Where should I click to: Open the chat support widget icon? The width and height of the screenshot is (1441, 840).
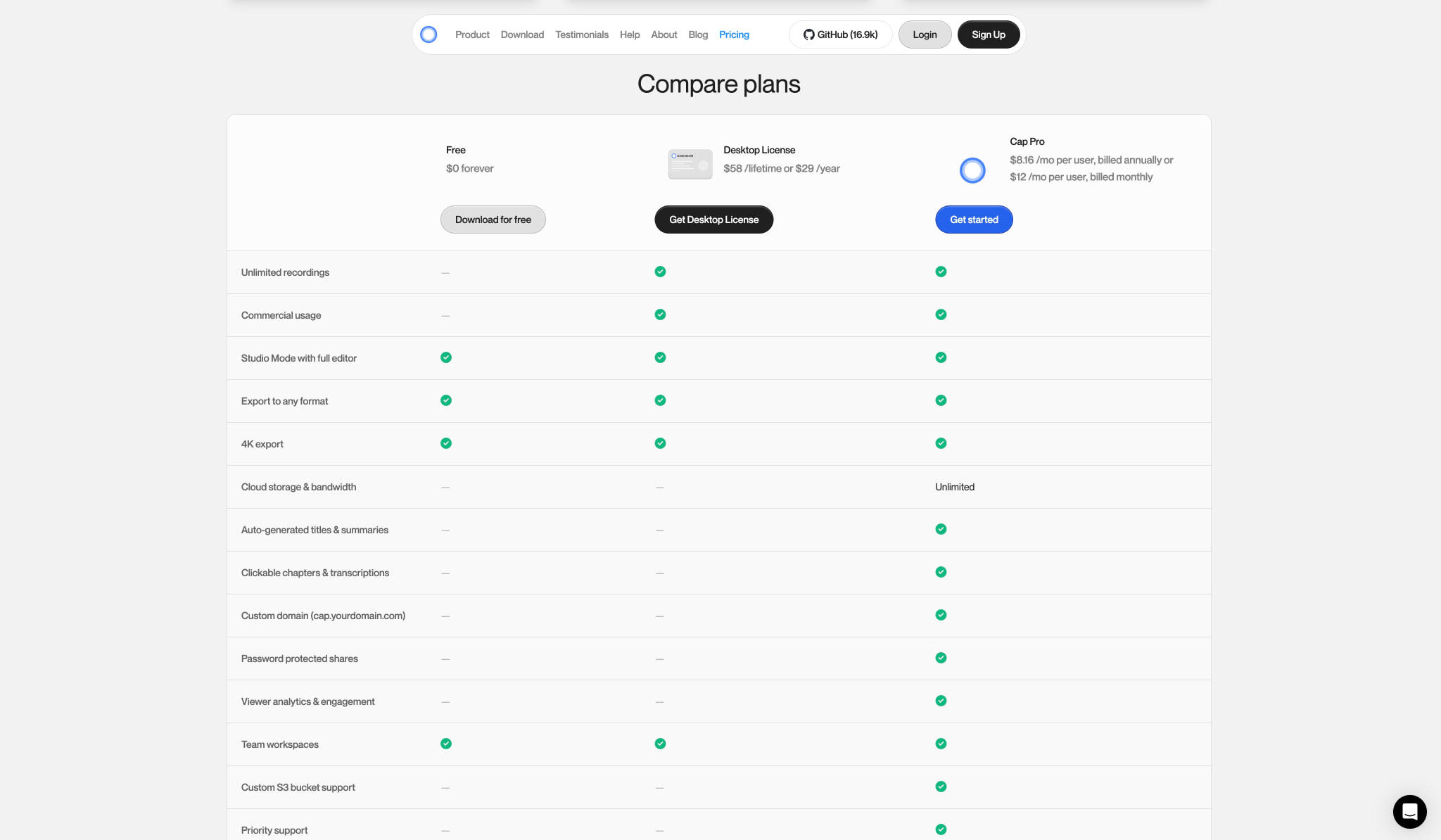[x=1409, y=812]
